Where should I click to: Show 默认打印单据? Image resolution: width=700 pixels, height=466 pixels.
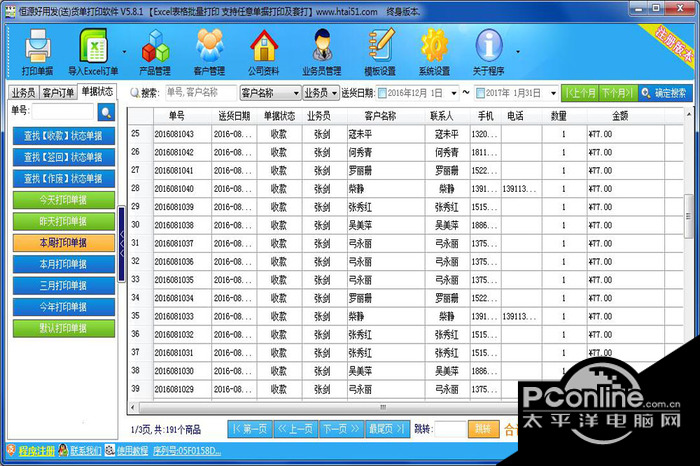63,329
